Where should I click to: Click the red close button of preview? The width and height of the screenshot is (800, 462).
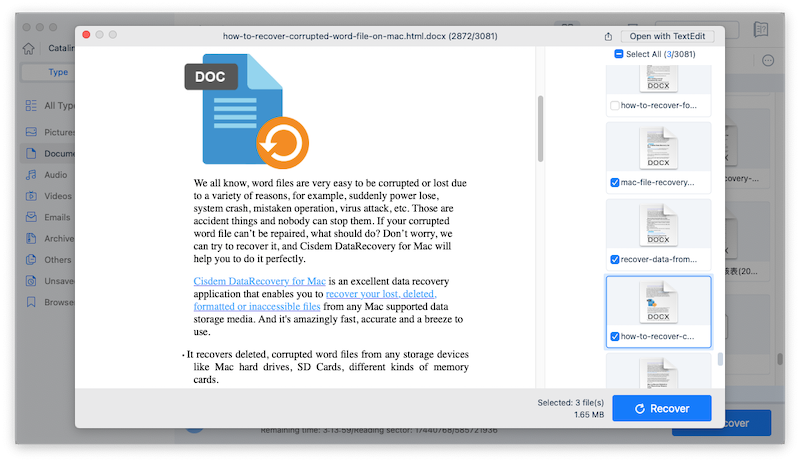pos(86,35)
